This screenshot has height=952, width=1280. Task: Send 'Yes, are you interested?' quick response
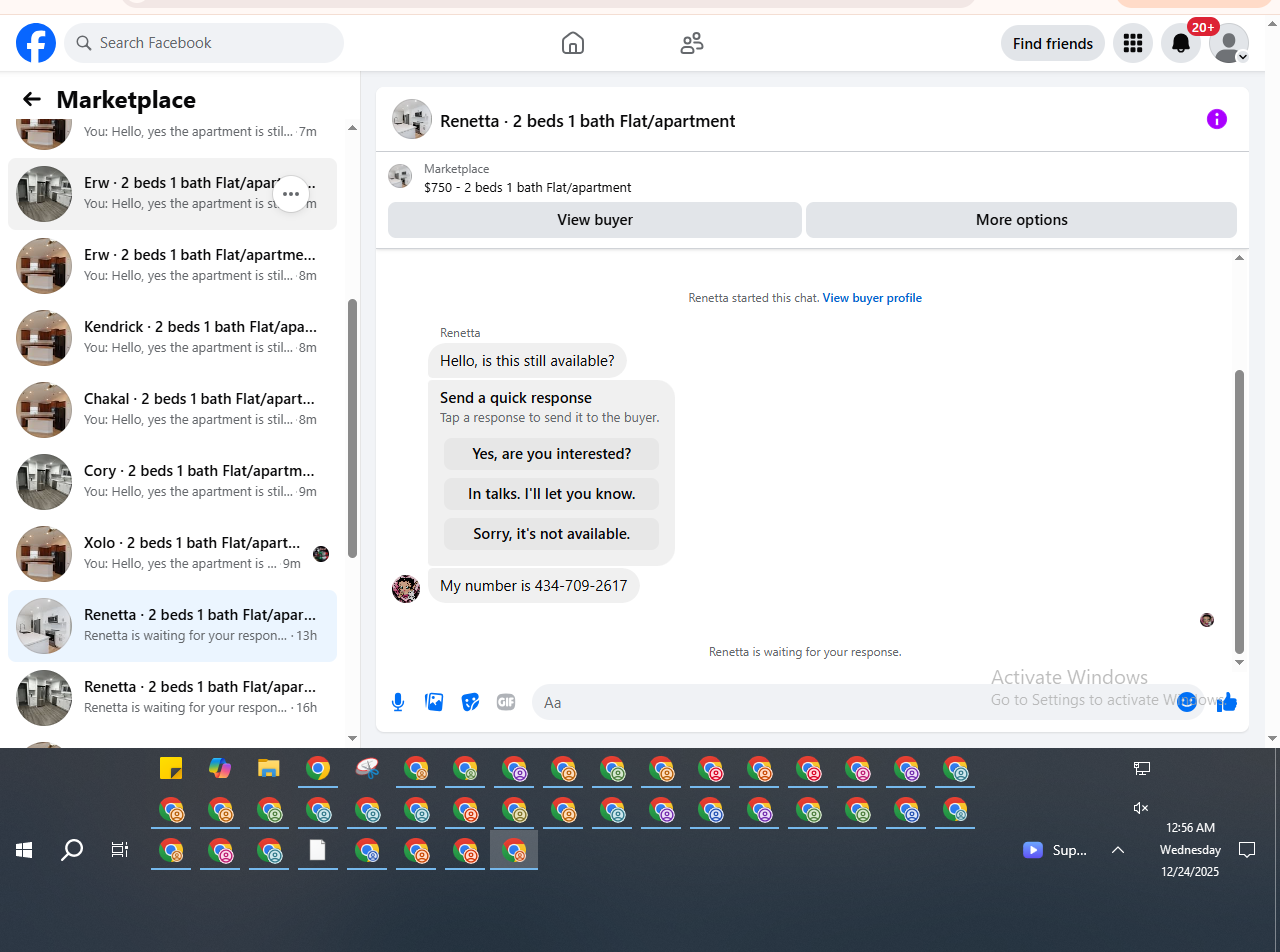coord(552,454)
